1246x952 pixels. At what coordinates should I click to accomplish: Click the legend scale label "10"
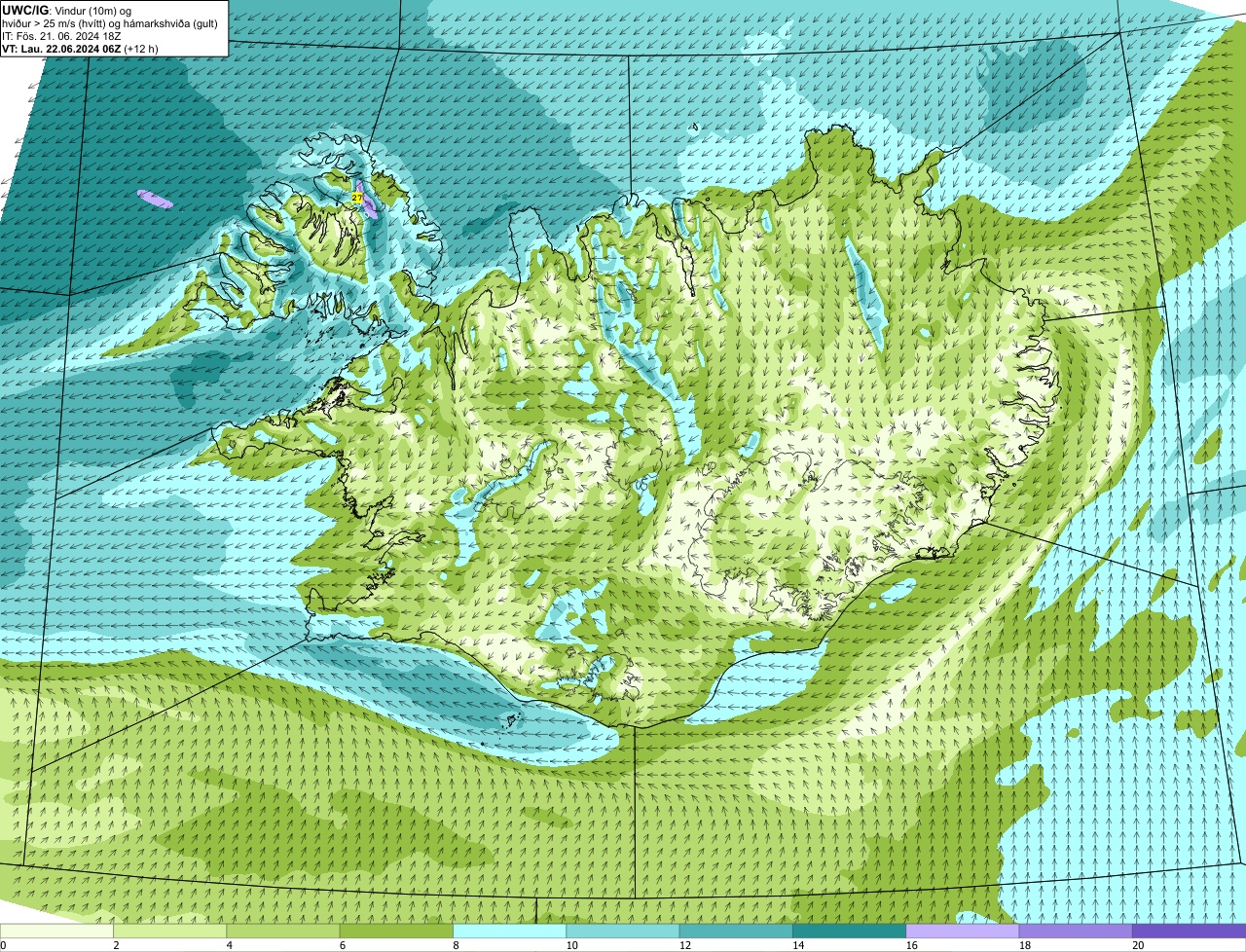(x=570, y=945)
